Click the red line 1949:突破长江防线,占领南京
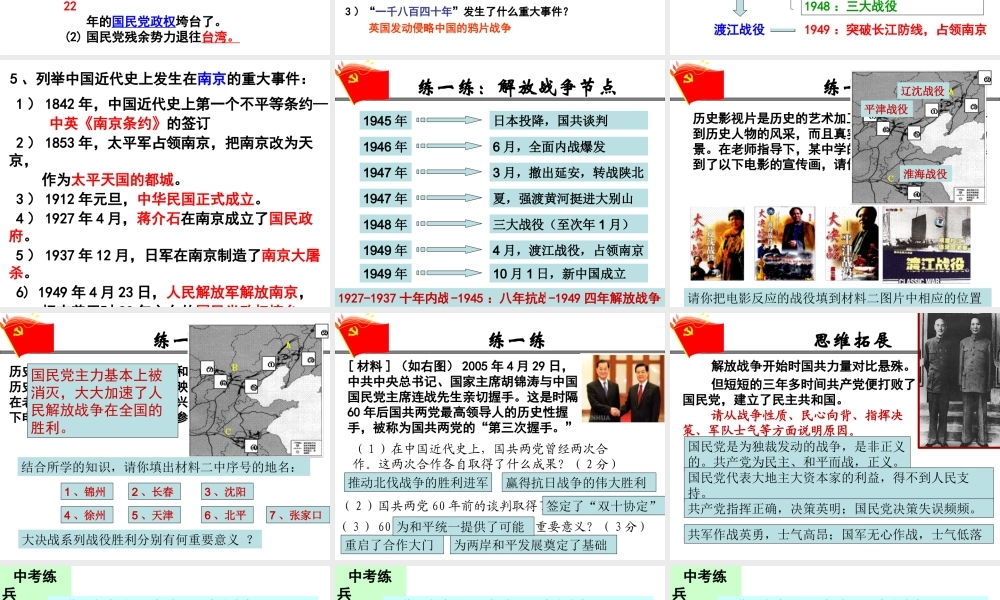The height and width of the screenshot is (600, 1000). pos(895,30)
